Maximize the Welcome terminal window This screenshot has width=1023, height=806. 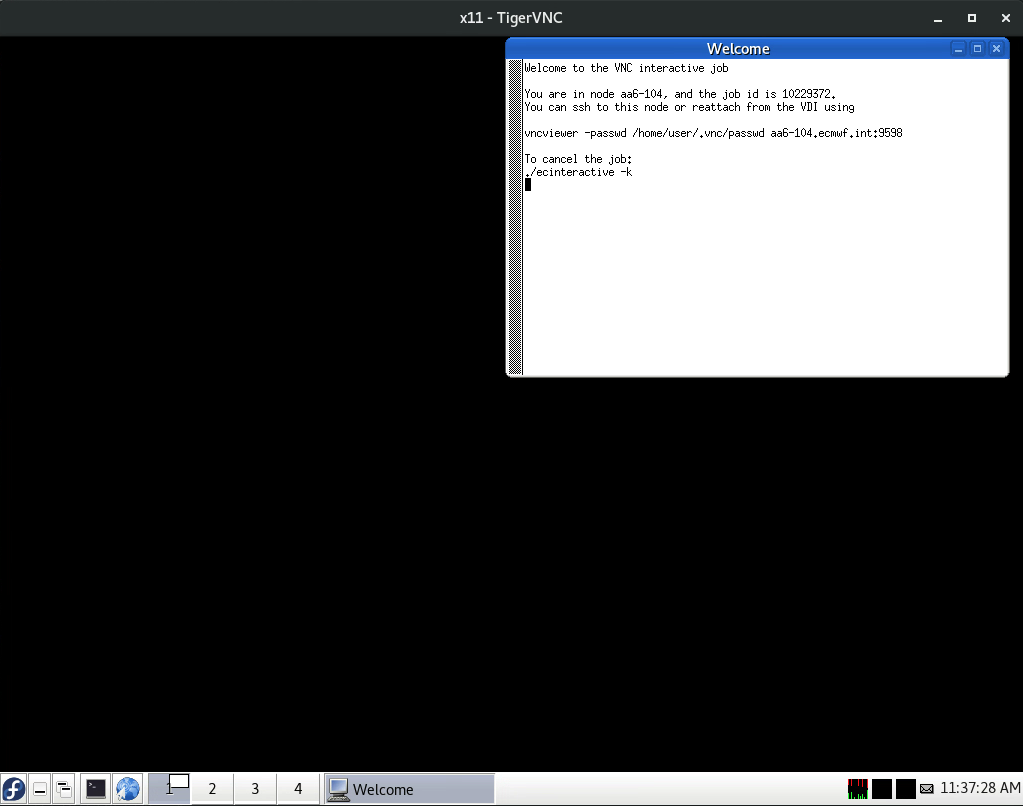pos(977,48)
